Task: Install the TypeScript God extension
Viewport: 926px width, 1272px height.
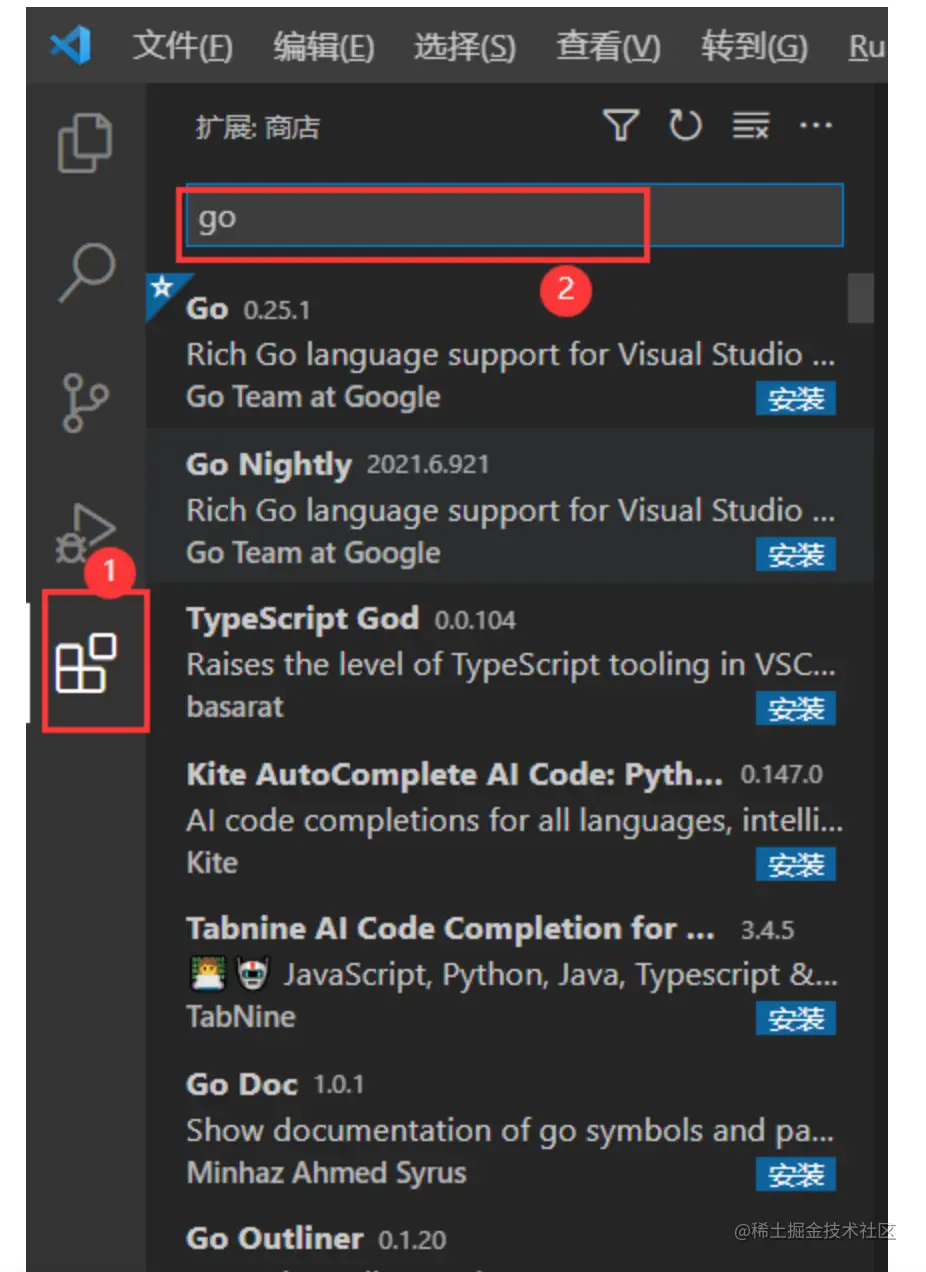Action: coord(796,709)
